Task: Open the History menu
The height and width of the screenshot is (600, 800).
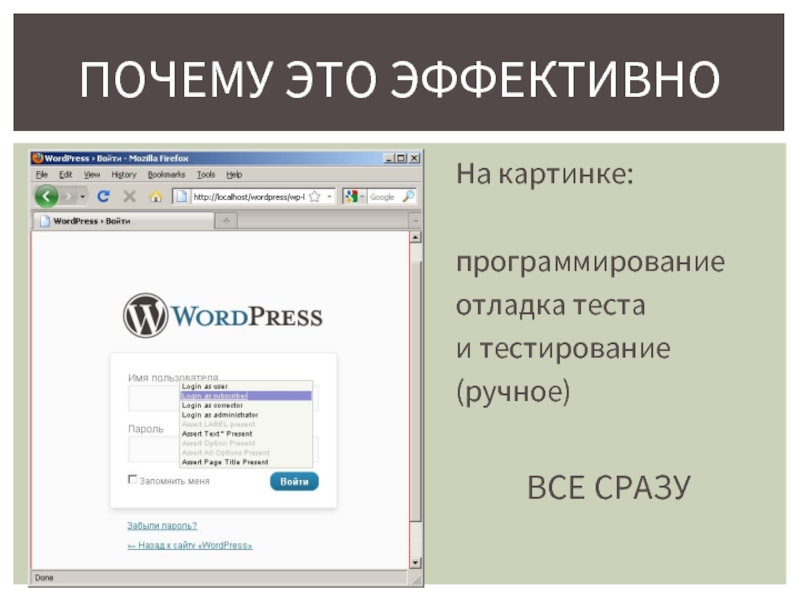Action: [x=124, y=174]
